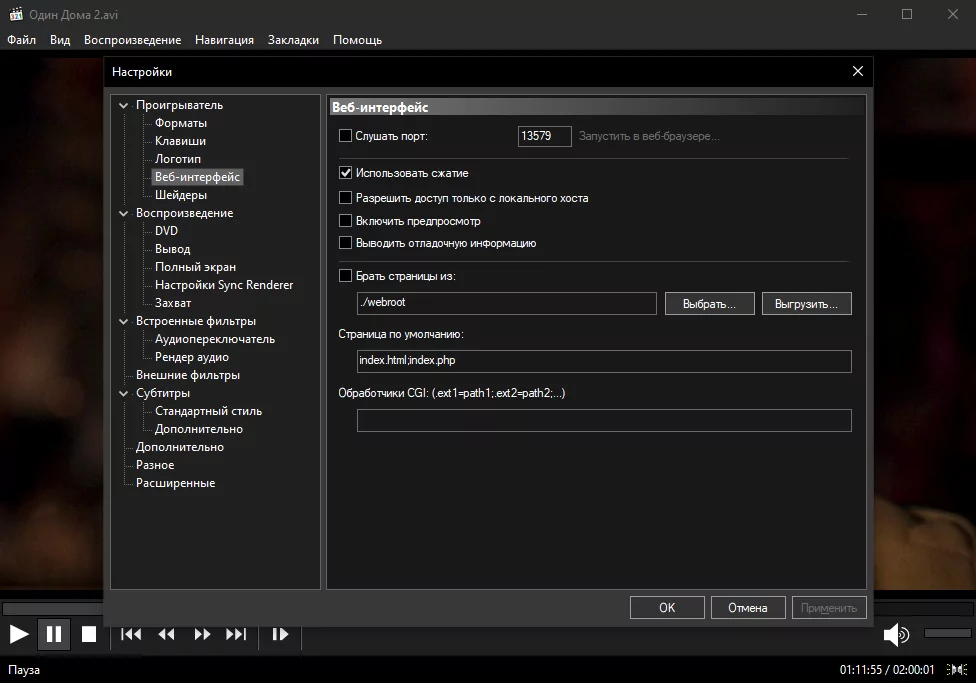The width and height of the screenshot is (976, 683).
Task: Click the fast-forward (increase speed) icon
Action: point(202,634)
